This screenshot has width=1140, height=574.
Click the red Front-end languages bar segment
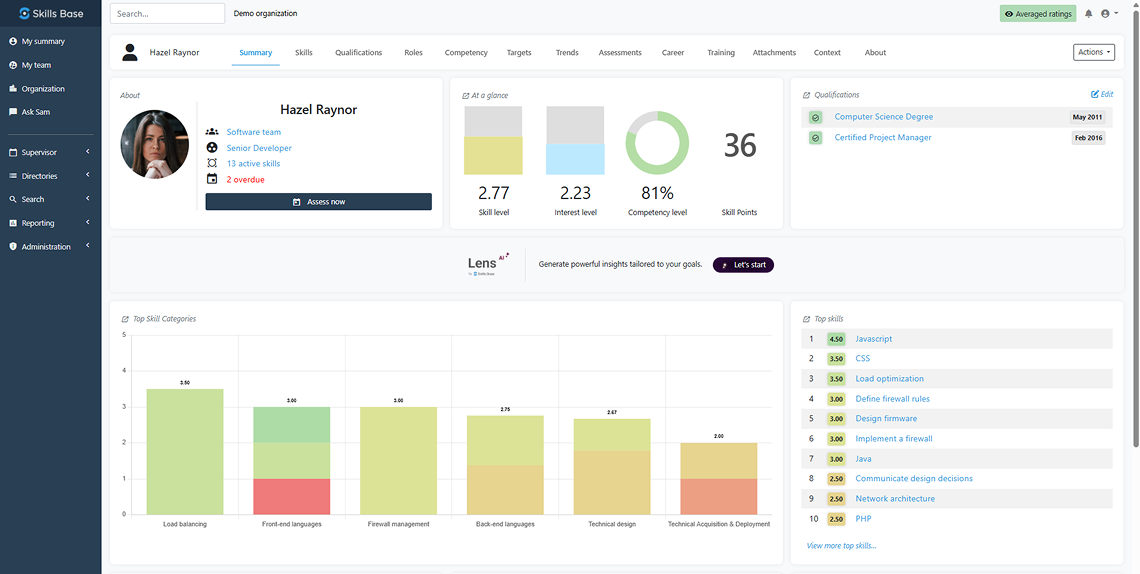291,496
